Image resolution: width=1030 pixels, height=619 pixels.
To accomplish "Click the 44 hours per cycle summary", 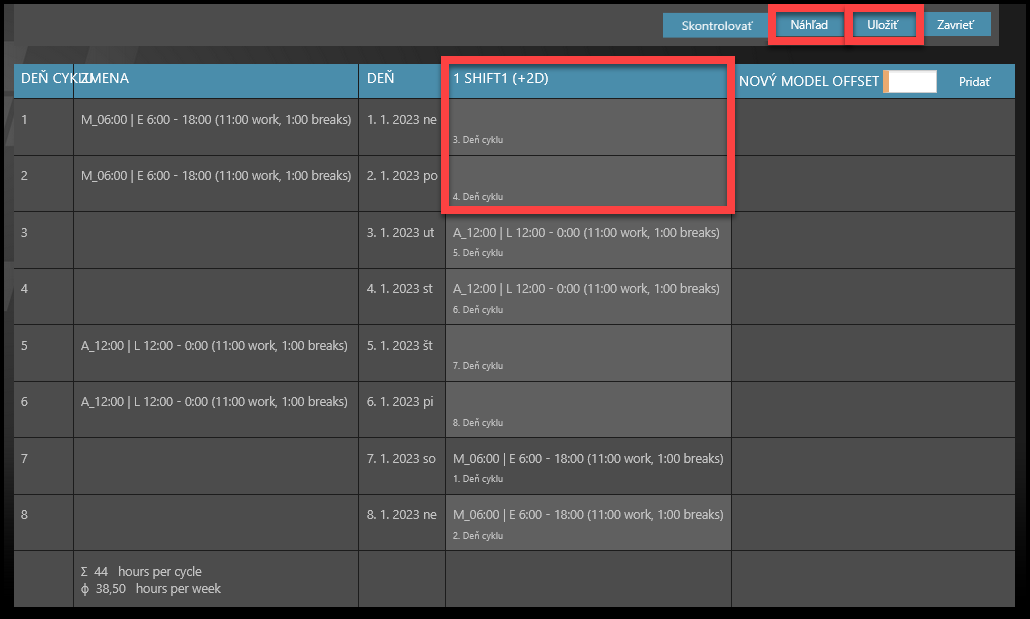I will tap(141, 572).
